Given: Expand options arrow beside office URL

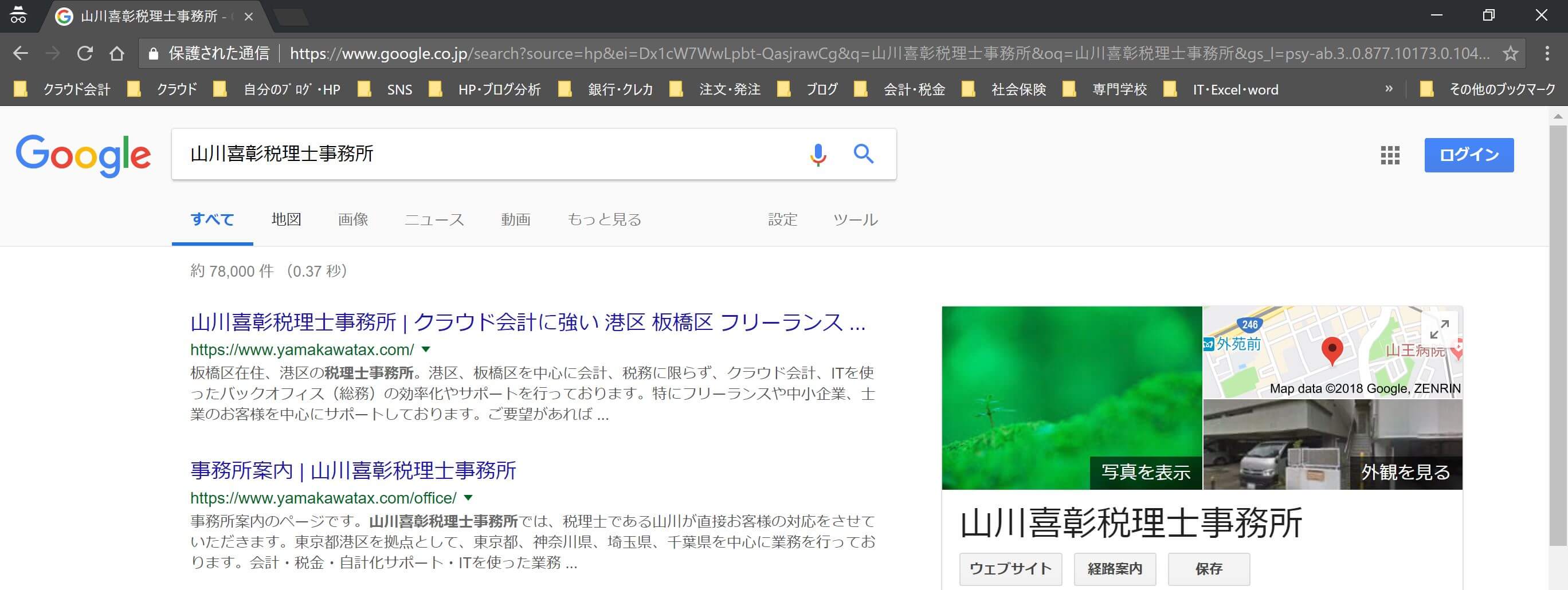Looking at the screenshot, I should tap(468, 498).
